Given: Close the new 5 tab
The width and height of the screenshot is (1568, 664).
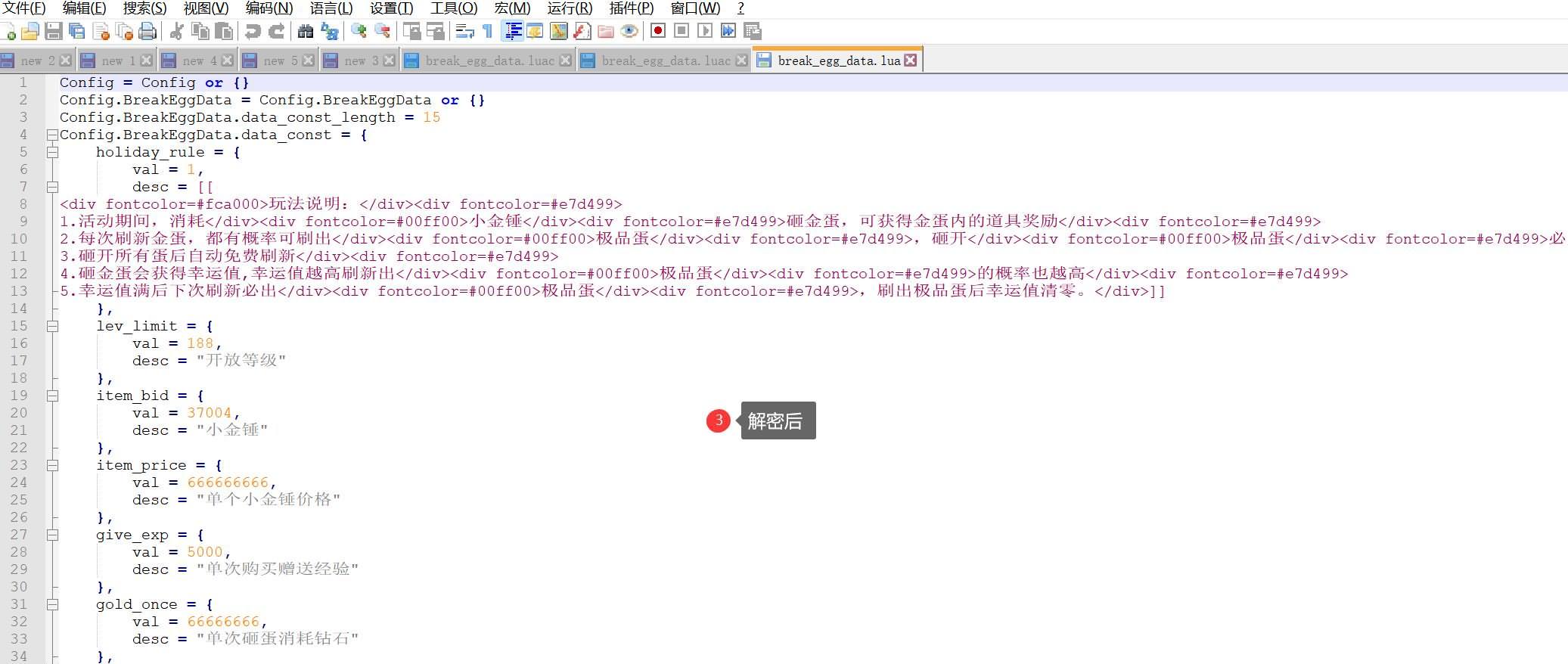Looking at the screenshot, I should [x=308, y=61].
